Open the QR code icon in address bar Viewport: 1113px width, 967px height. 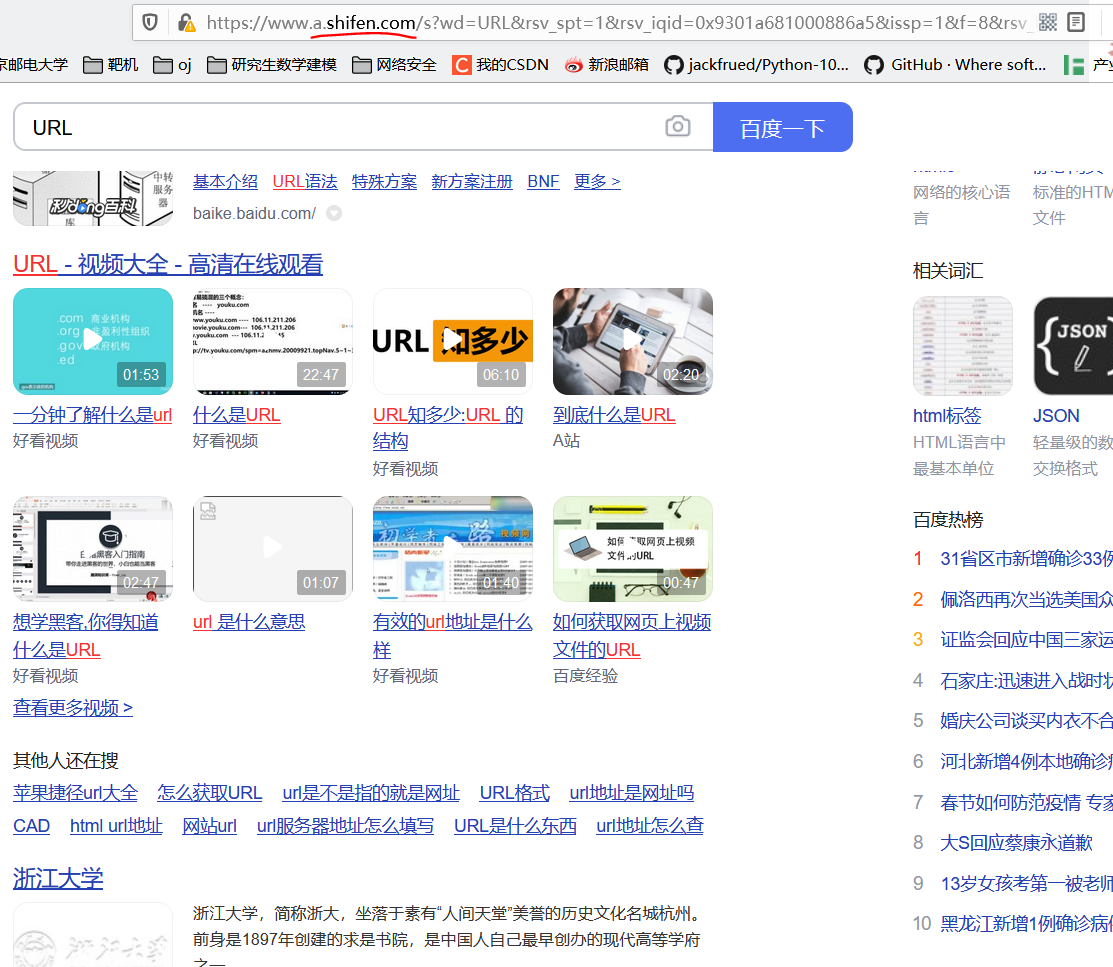click(x=1048, y=23)
